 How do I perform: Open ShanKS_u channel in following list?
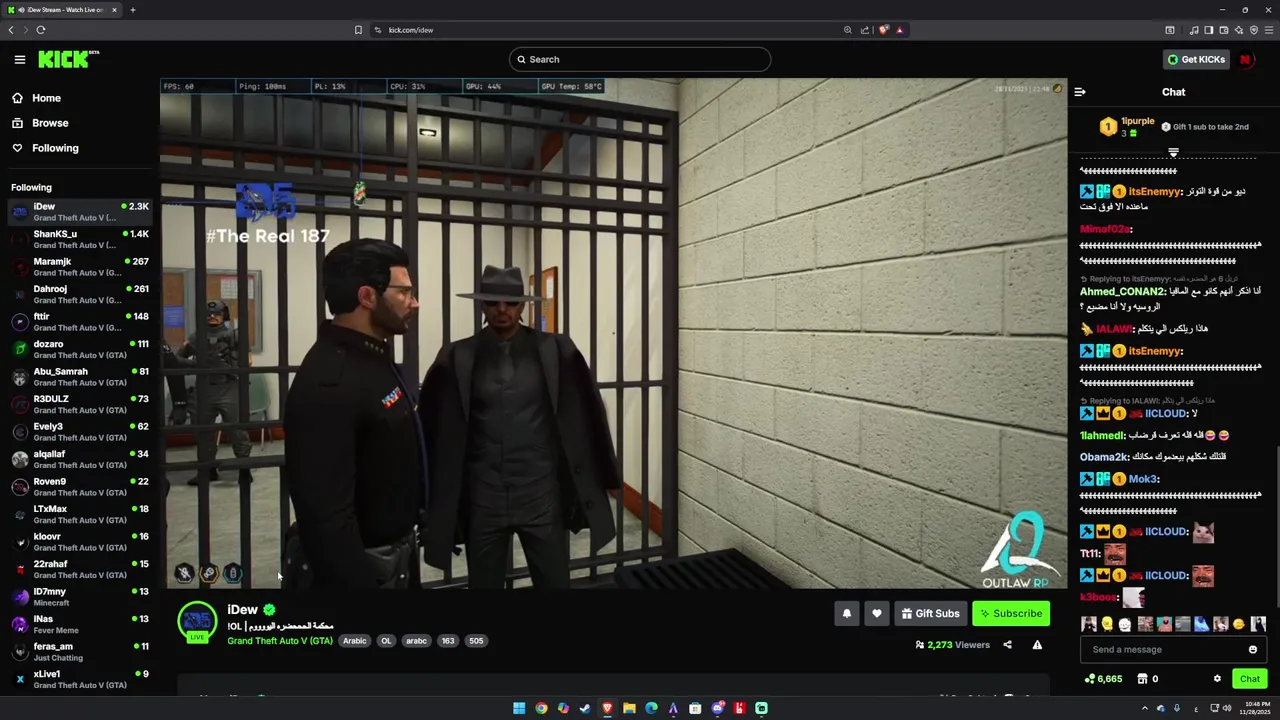click(x=80, y=239)
